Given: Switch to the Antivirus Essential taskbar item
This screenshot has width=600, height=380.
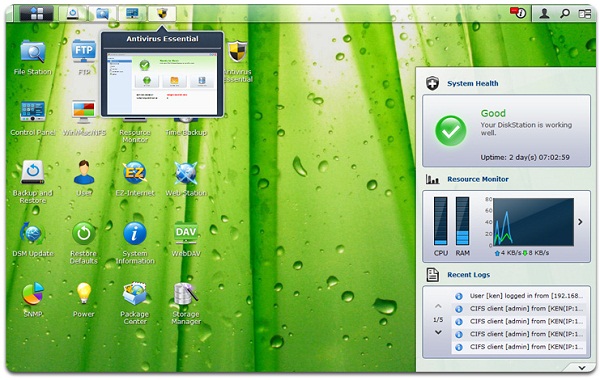Looking at the screenshot, I should click(x=162, y=14).
